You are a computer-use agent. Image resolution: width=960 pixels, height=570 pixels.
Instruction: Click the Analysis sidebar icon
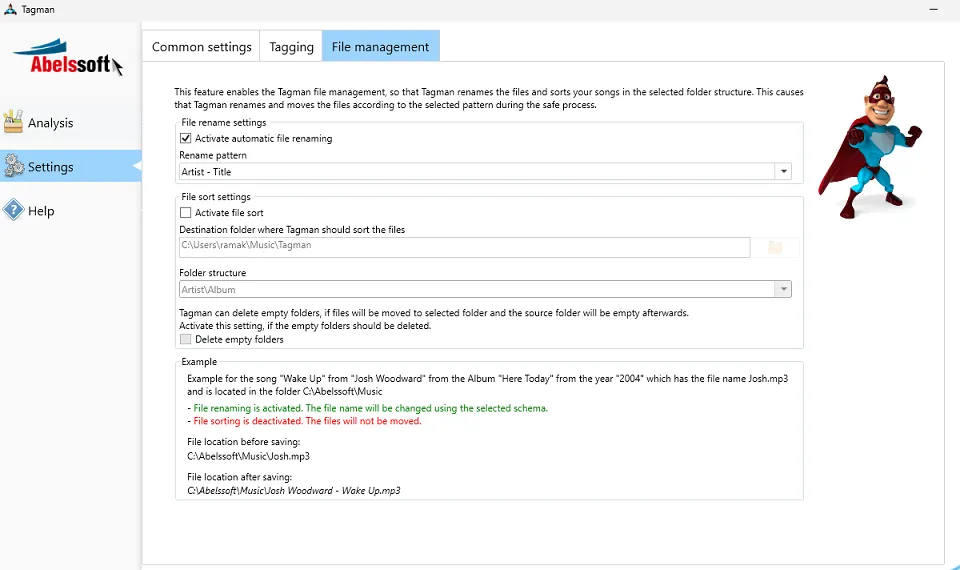(x=13, y=123)
